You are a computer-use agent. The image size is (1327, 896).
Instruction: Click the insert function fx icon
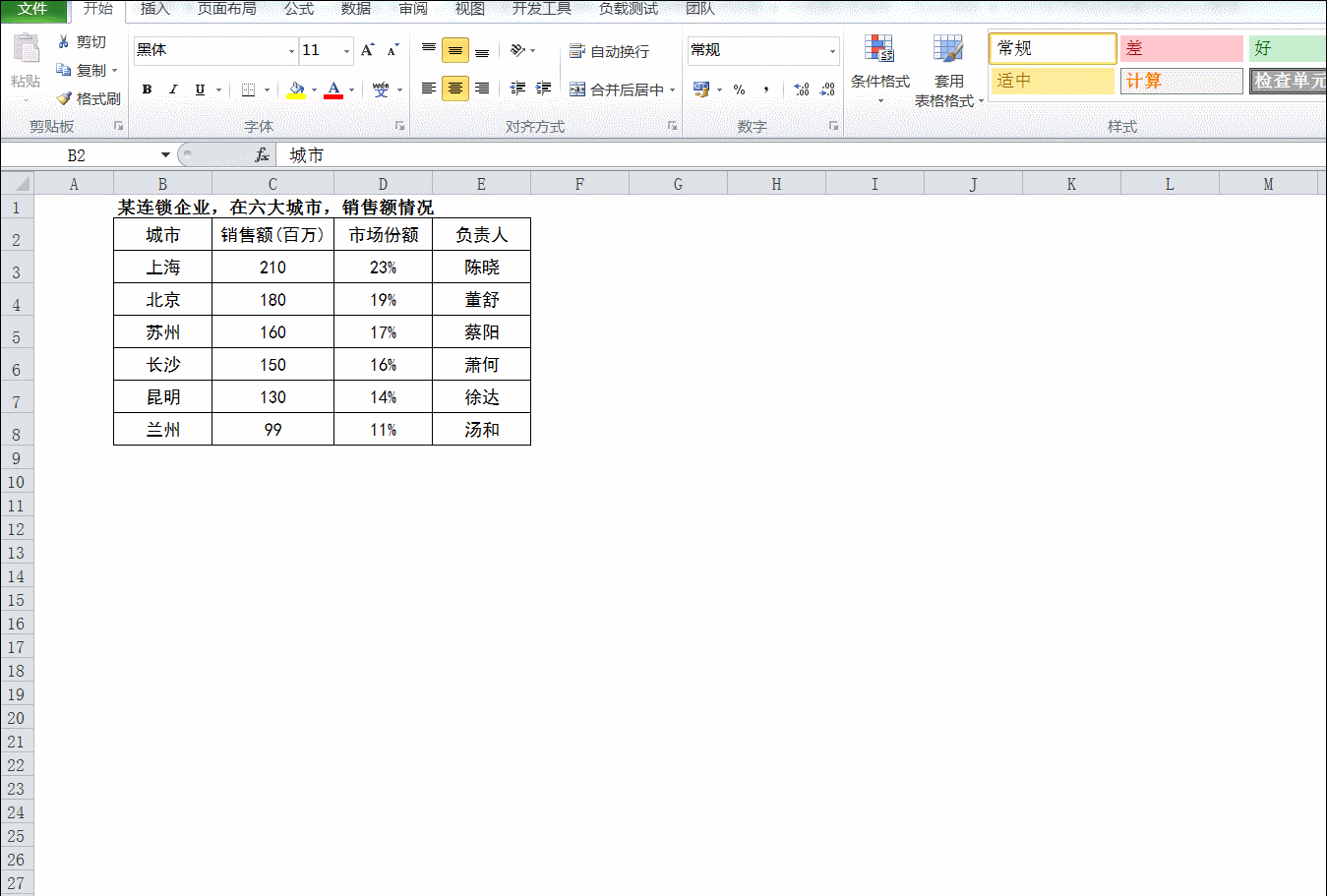[x=263, y=155]
